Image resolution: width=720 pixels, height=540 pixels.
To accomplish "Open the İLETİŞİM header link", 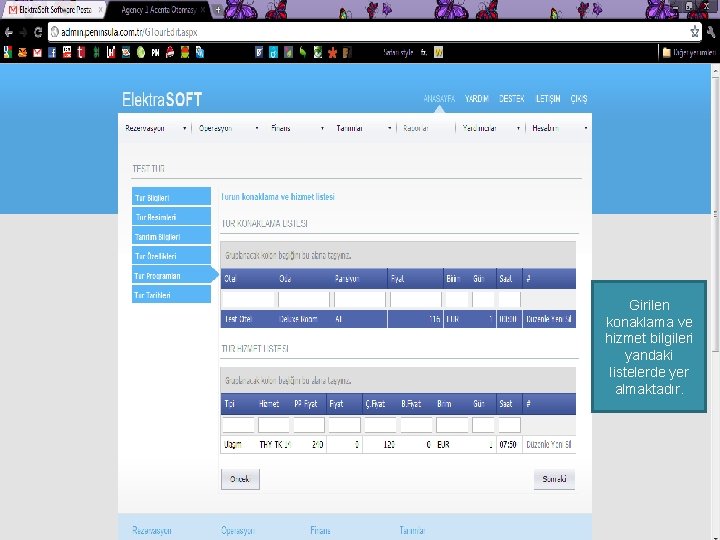I will click(x=548, y=99).
